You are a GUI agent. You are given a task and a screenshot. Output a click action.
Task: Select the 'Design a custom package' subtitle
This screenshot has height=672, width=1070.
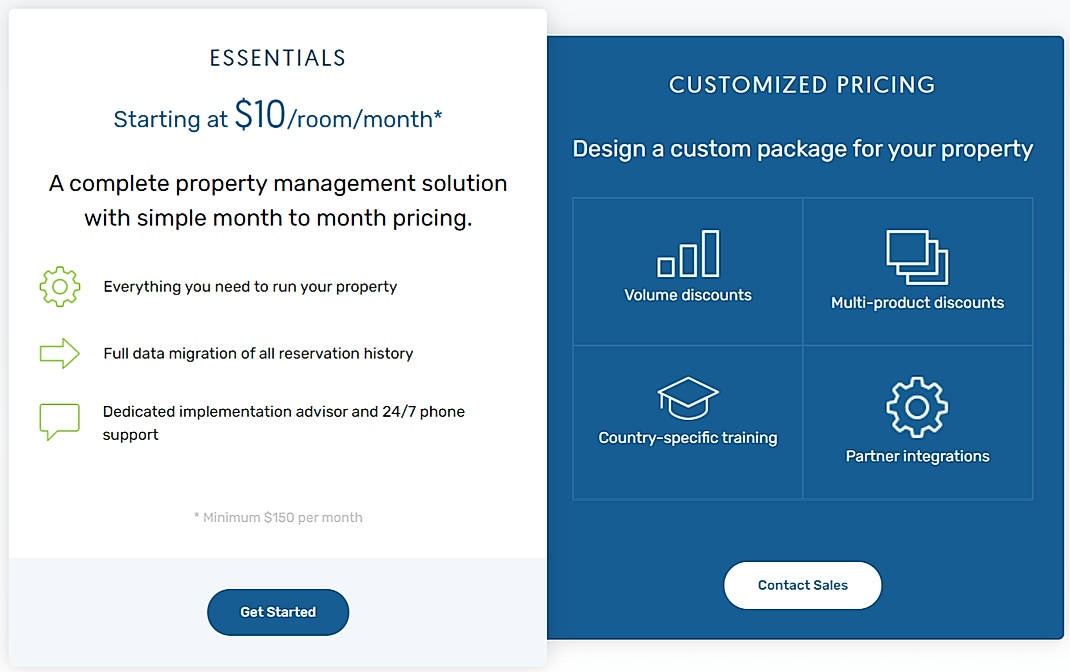coord(802,148)
